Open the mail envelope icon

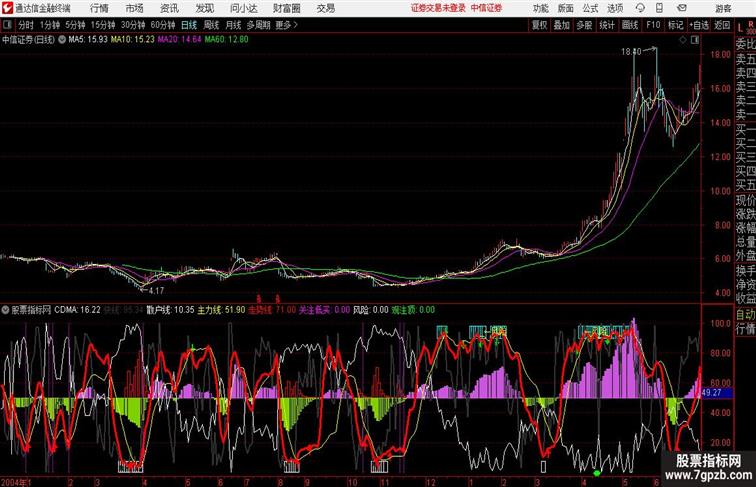[x=682, y=8]
